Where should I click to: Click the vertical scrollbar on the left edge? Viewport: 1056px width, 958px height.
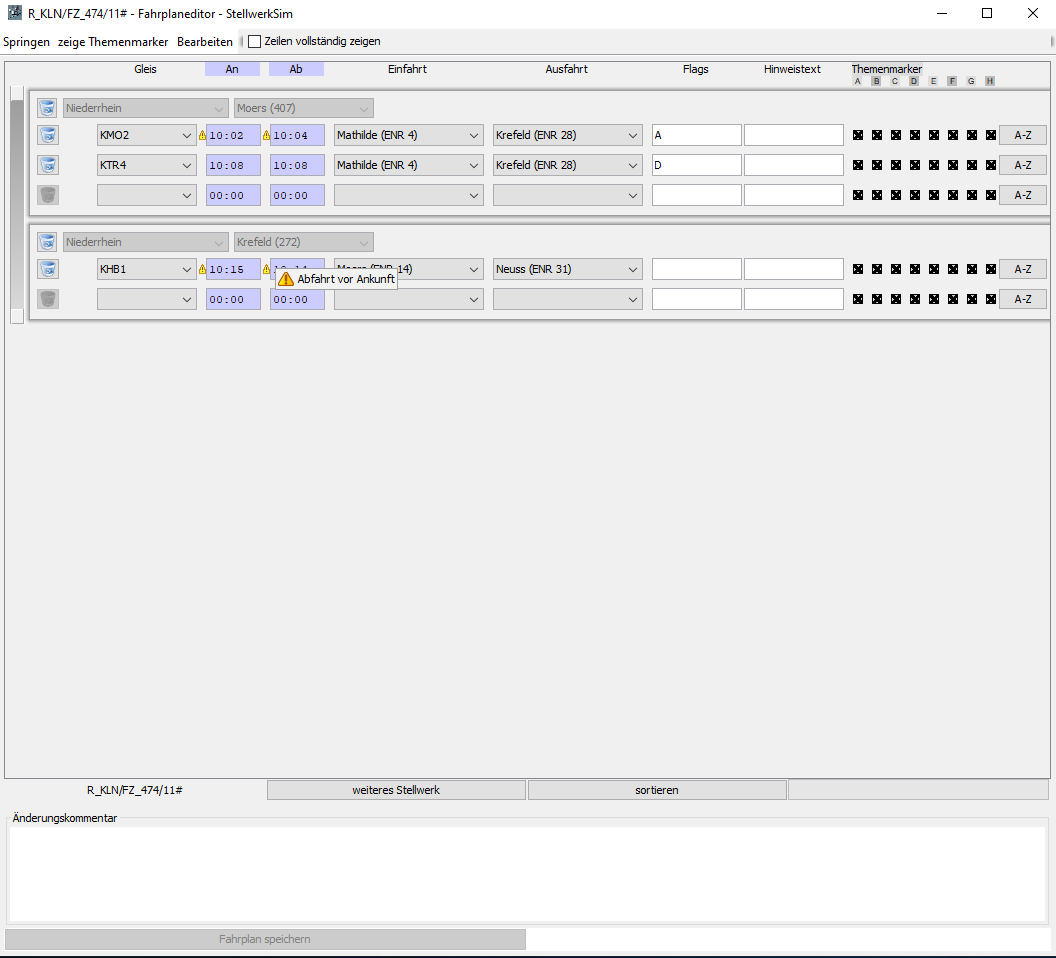click(16, 200)
